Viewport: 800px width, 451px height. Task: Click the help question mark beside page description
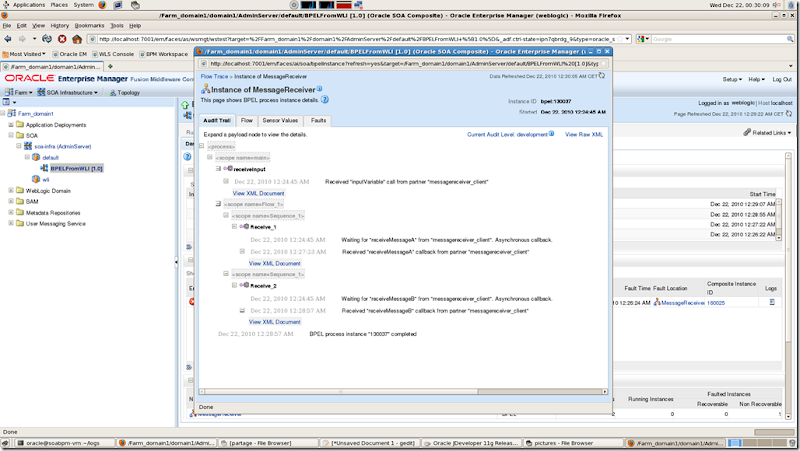click(x=324, y=99)
